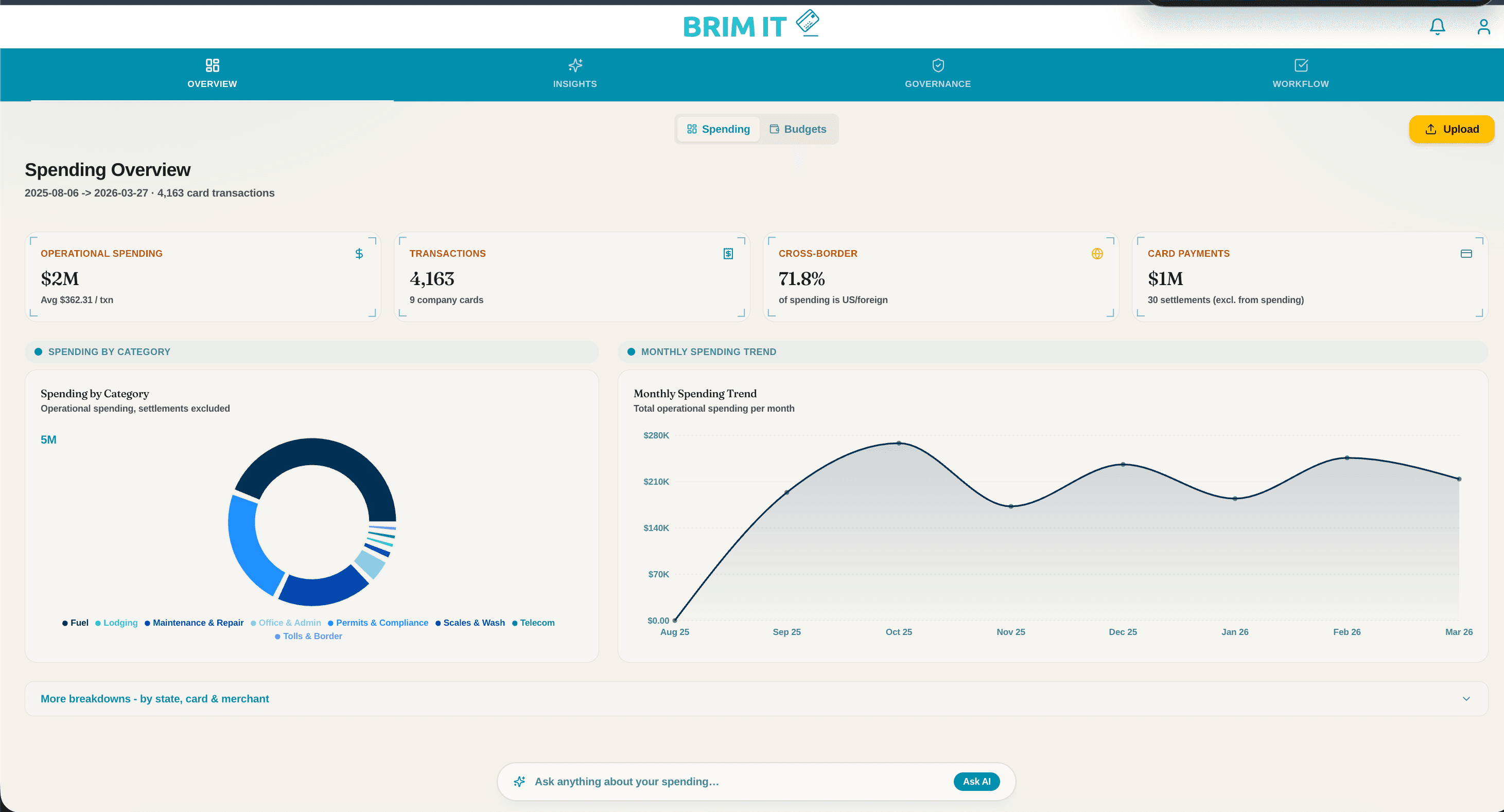Switch to the Governance tab
This screenshot has height=812, width=1504.
coord(938,75)
